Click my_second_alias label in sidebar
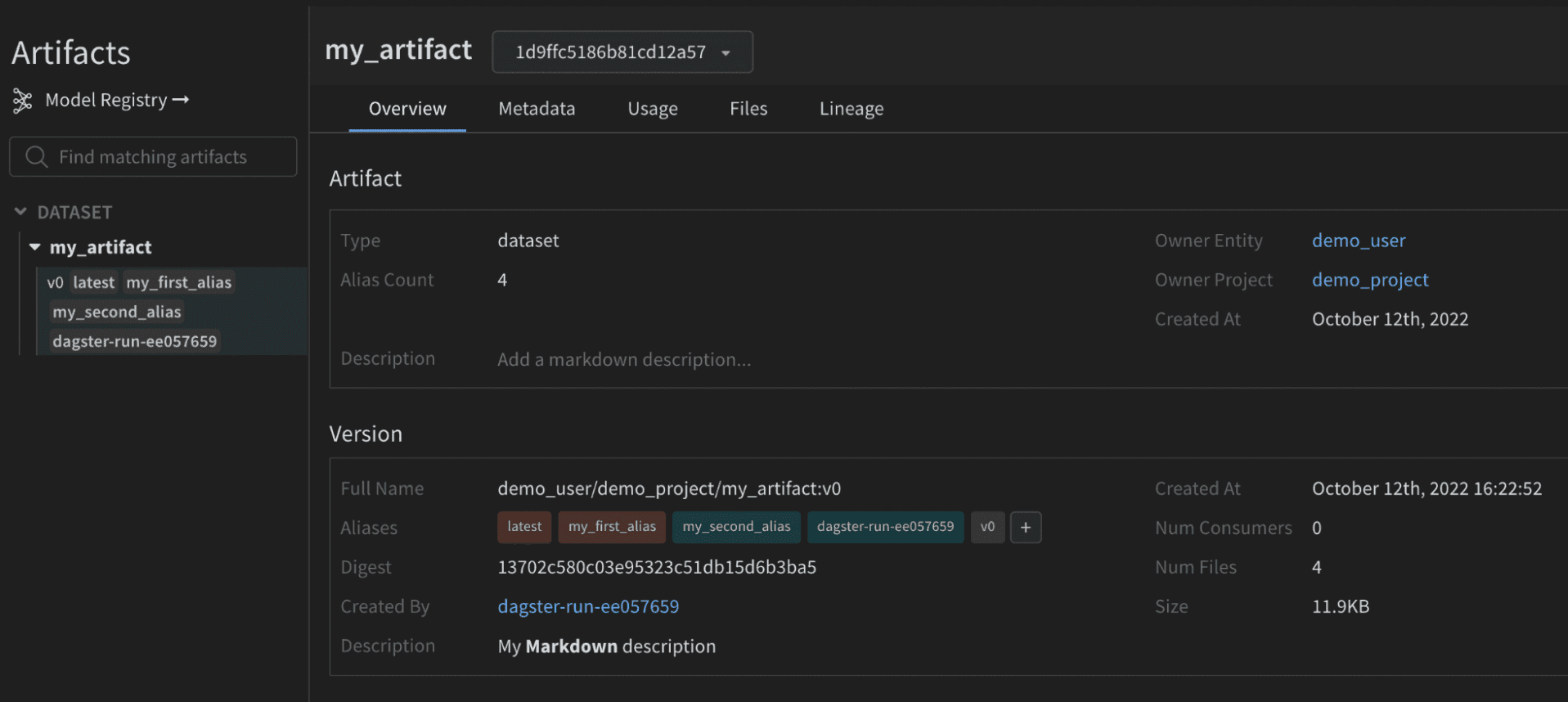This screenshot has height=702, width=1568. [117, 312]
